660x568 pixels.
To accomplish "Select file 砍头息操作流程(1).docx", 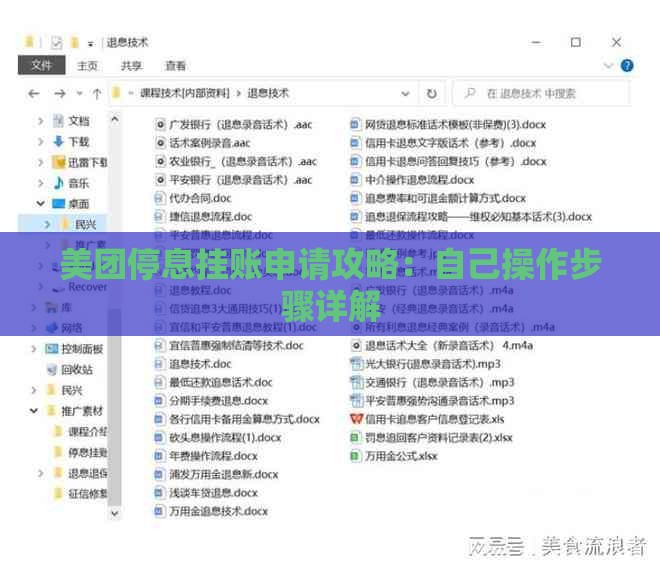I will point(218,437).
